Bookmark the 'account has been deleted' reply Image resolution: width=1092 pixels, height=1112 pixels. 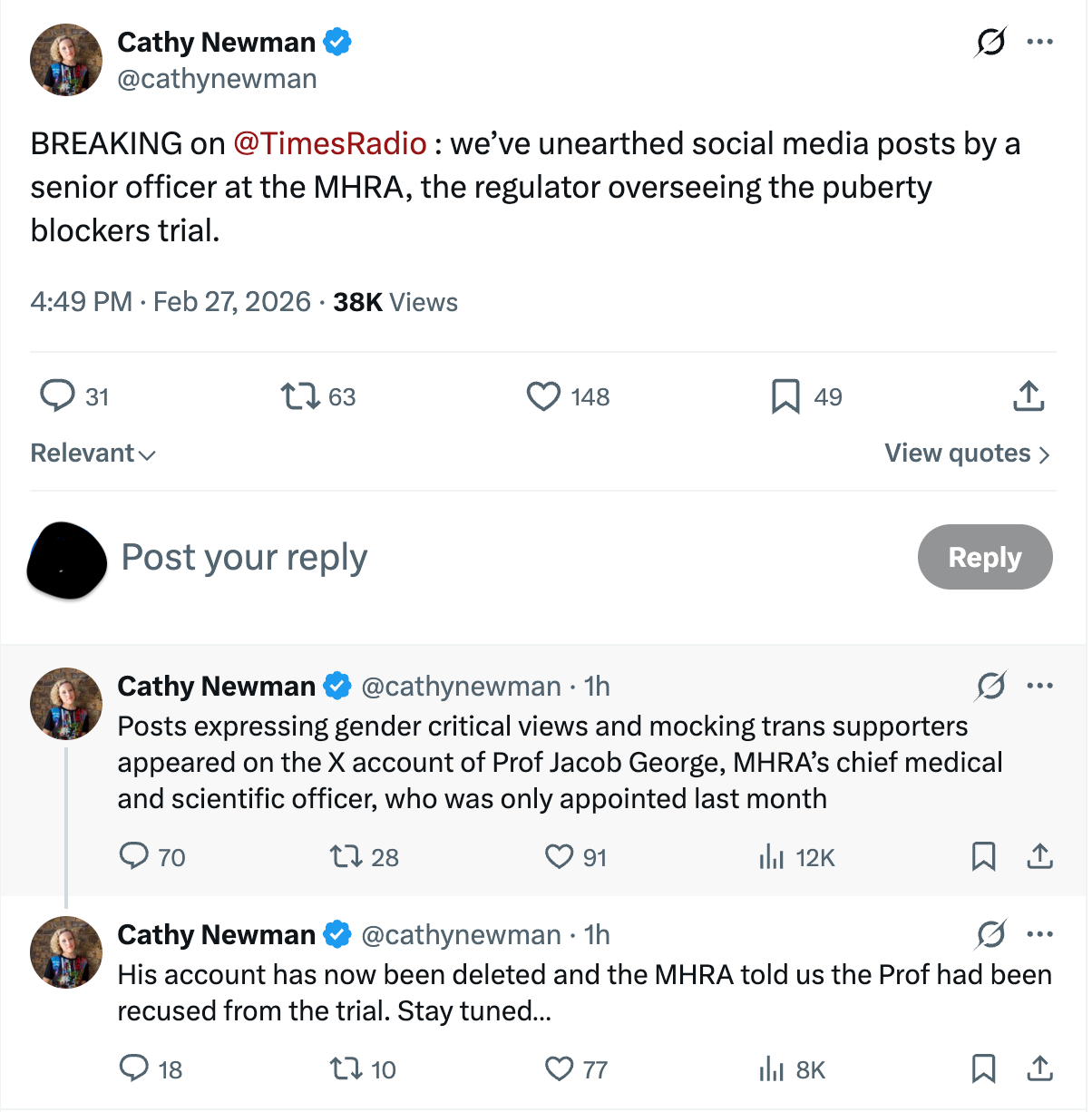(x=983, y=1068)
